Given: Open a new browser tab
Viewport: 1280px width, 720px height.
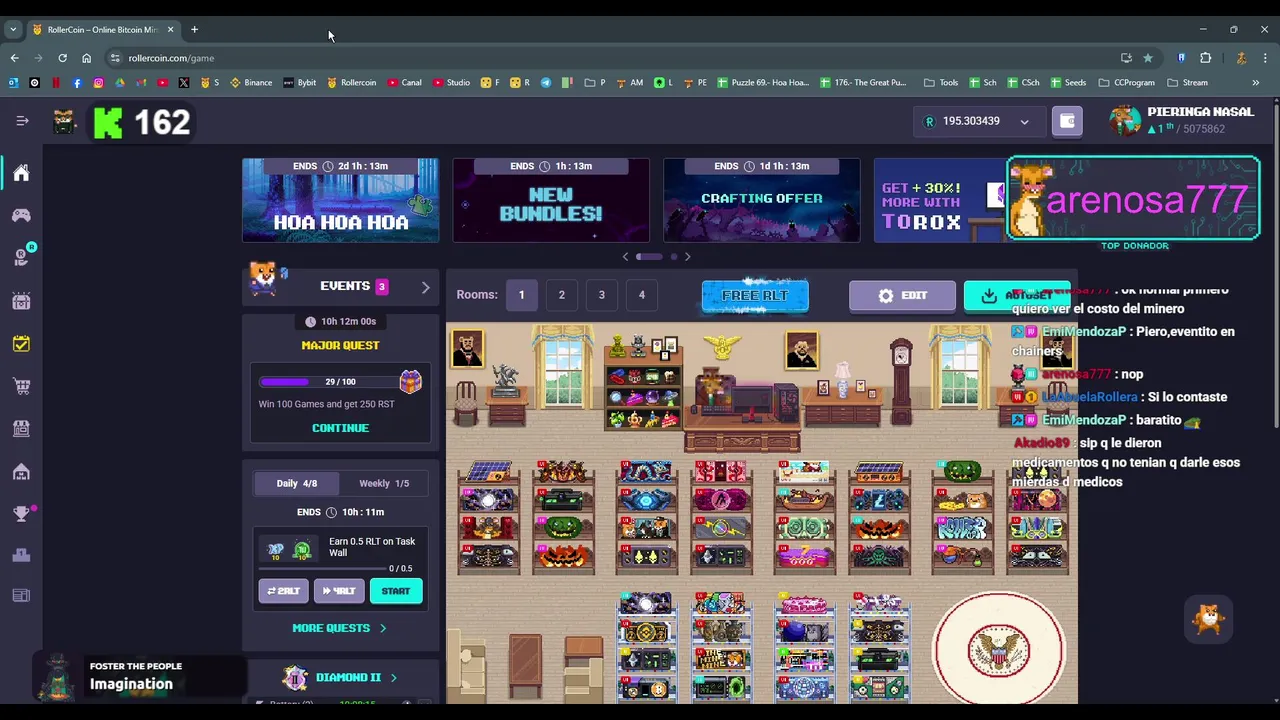Looking at the screenshot, I should click(x=194, y=29).
